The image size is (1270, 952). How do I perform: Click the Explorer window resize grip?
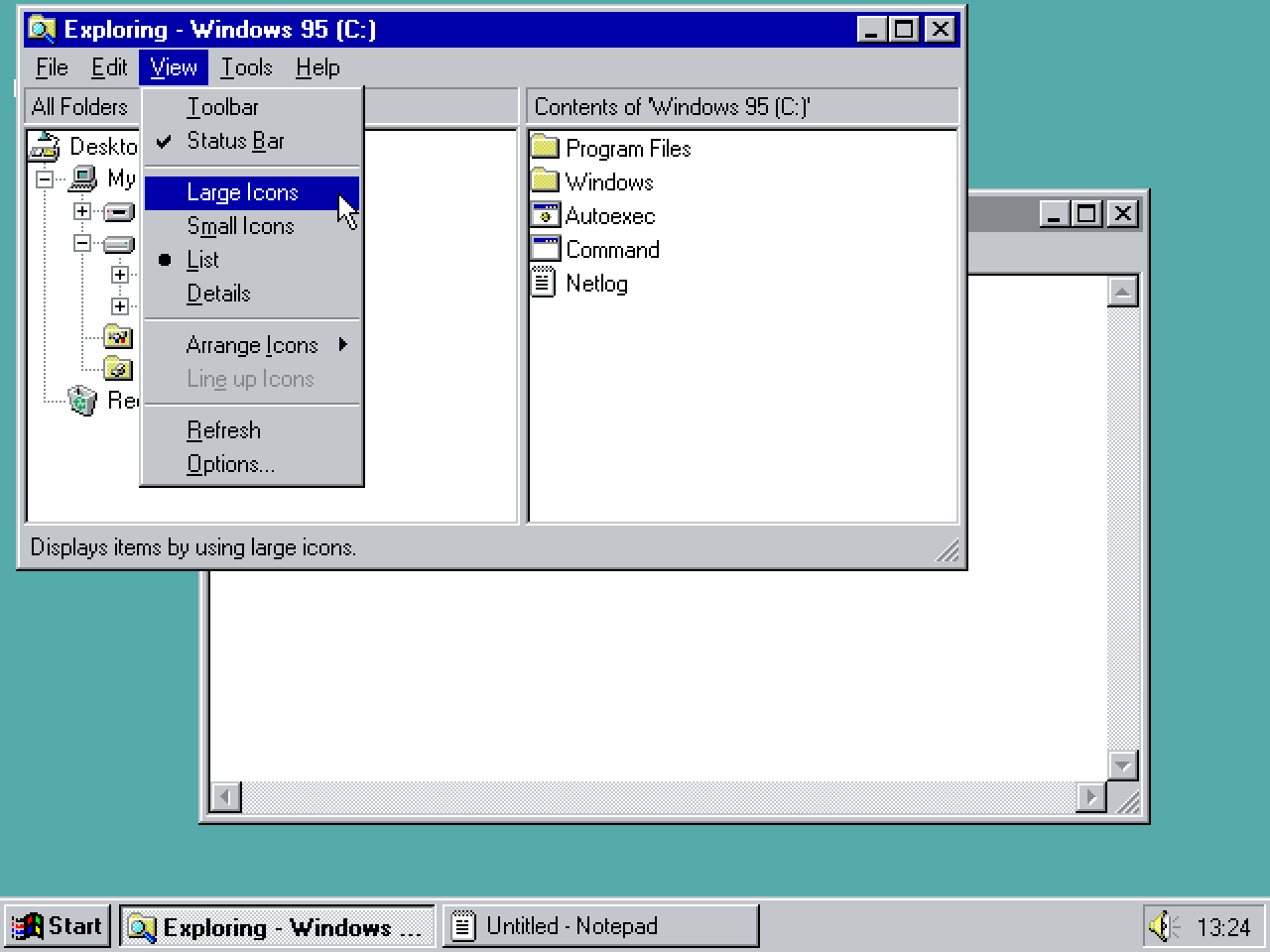click(x=949, y=551)
